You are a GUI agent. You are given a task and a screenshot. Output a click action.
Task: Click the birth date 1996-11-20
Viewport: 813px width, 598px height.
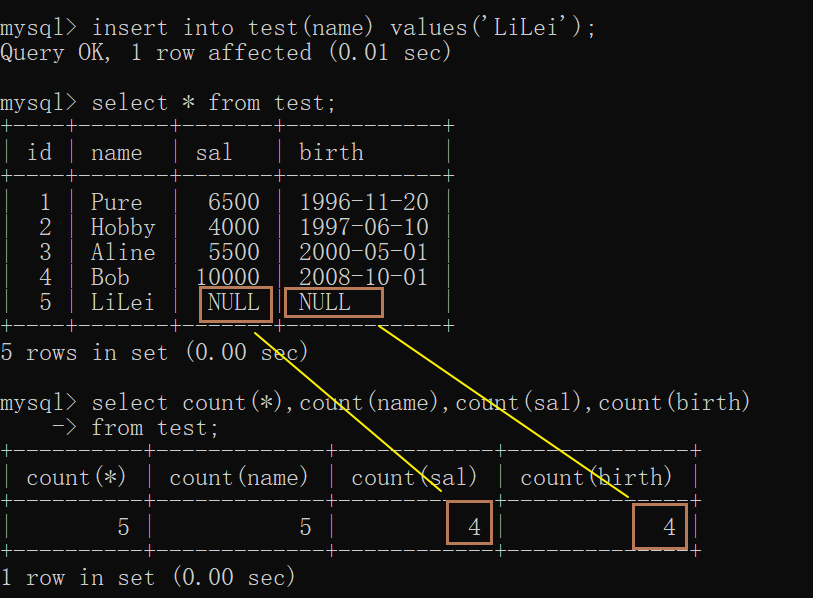click(x=364, y=202)
